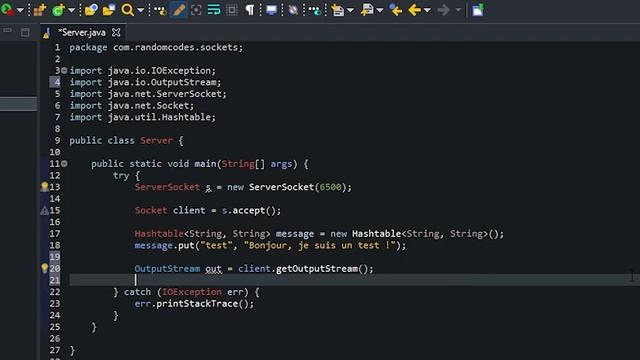This screenshot has height=360, width=640.
Task: Collapse the imports fold at line 3
Action: 64,71
